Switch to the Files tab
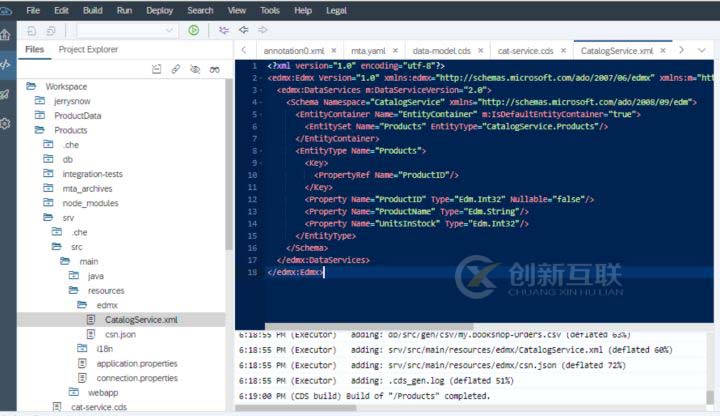The width and height of the screenshot is (720, 416). click(x=34, y=49)
